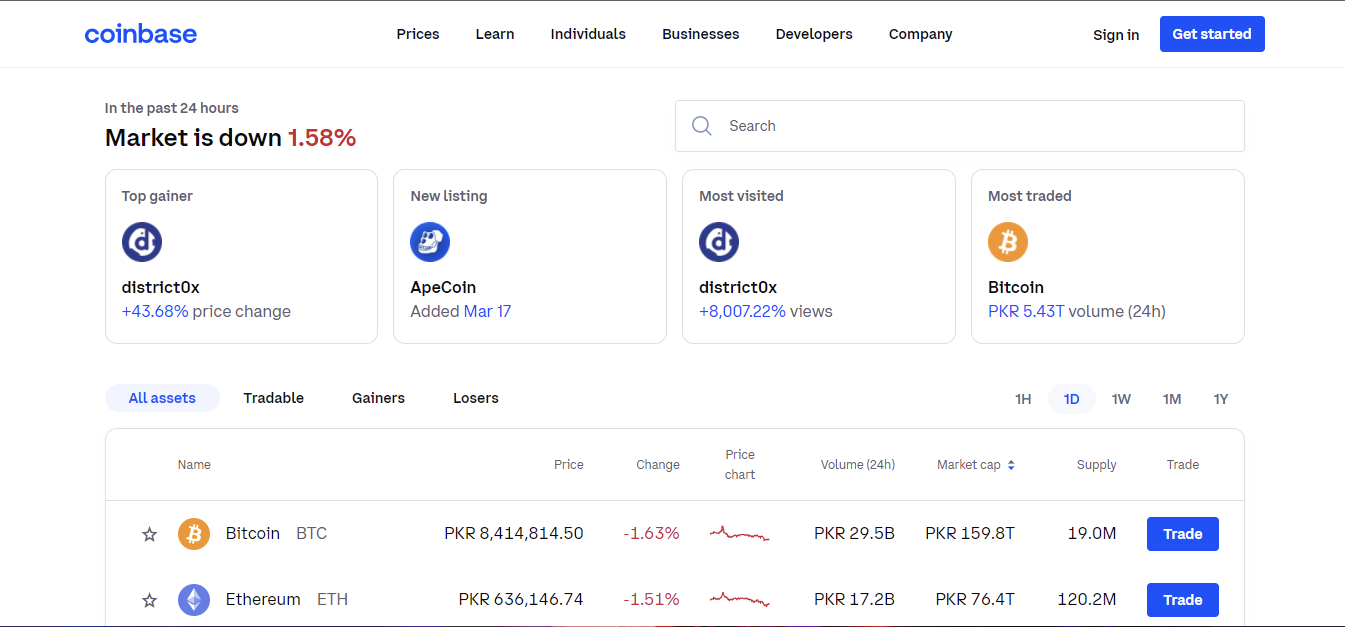Image resolution: width=1345 pixels, height=627 pixels.
Task: Click Bitcoin supply 19.0M
Action: [1092, 534]
